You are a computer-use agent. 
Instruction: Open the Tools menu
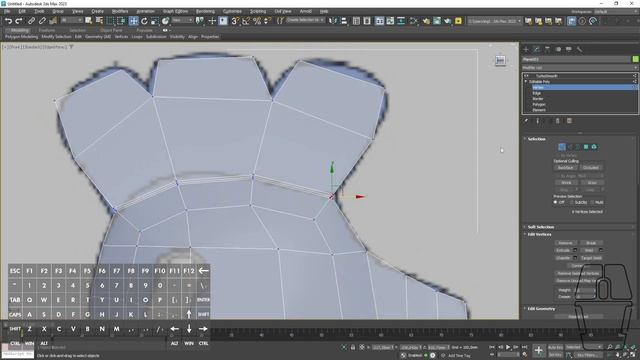(x=39, y=11)
